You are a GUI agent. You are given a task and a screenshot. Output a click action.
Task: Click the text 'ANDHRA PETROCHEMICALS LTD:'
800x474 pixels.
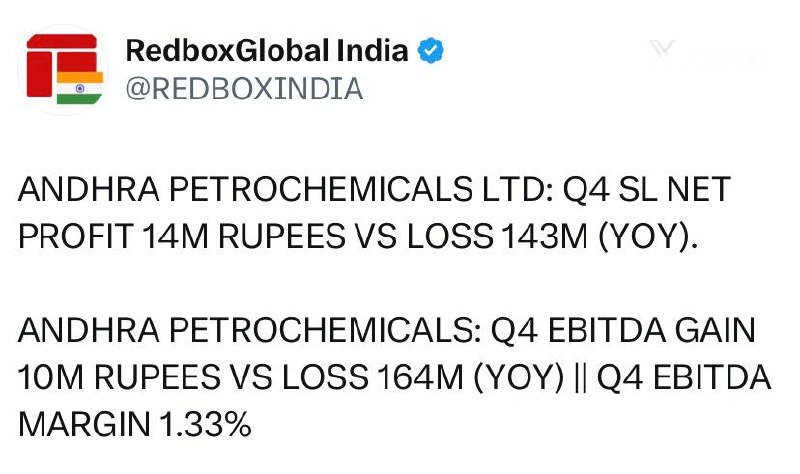pos(286,189)
